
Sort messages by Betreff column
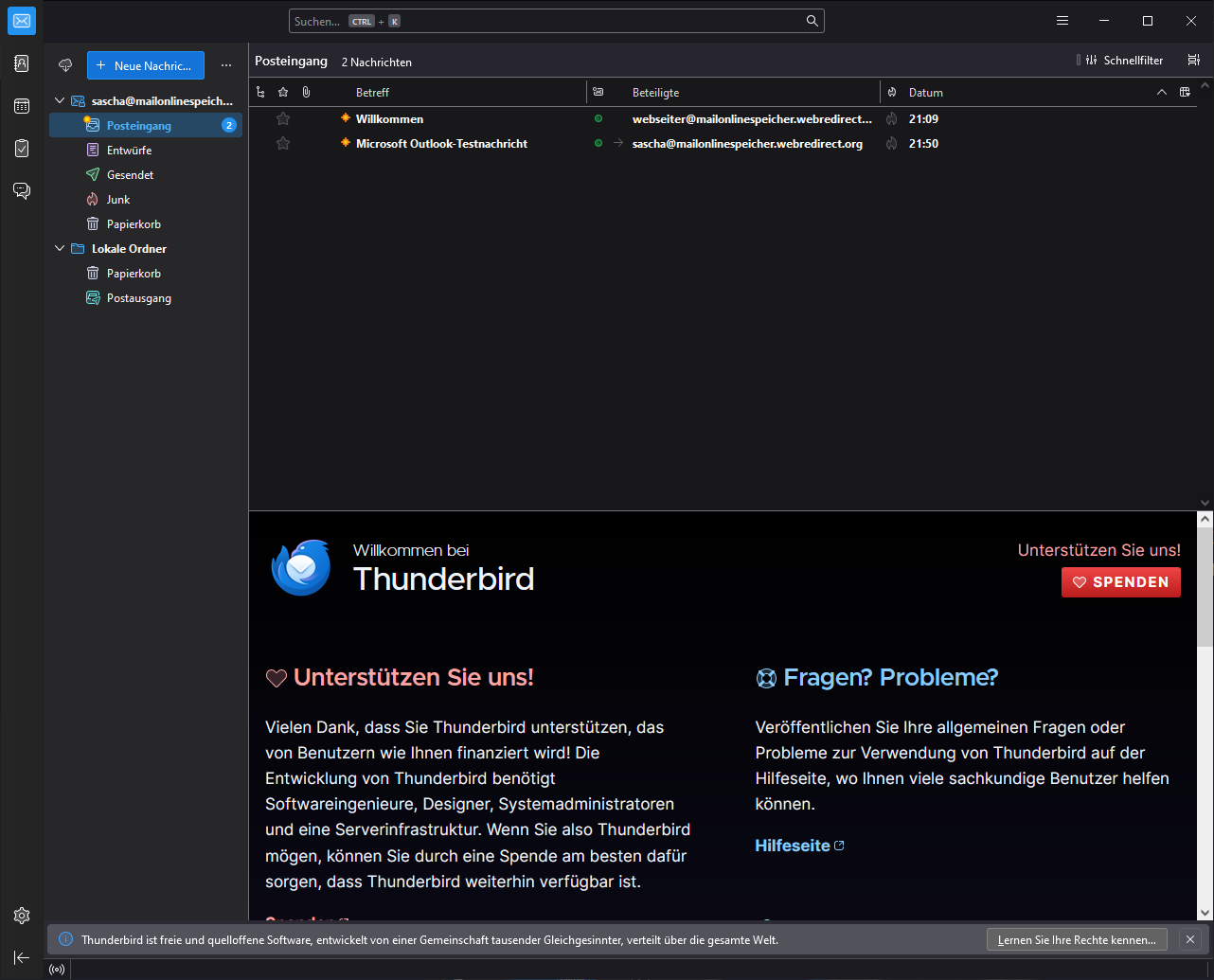tap(372, 93)
